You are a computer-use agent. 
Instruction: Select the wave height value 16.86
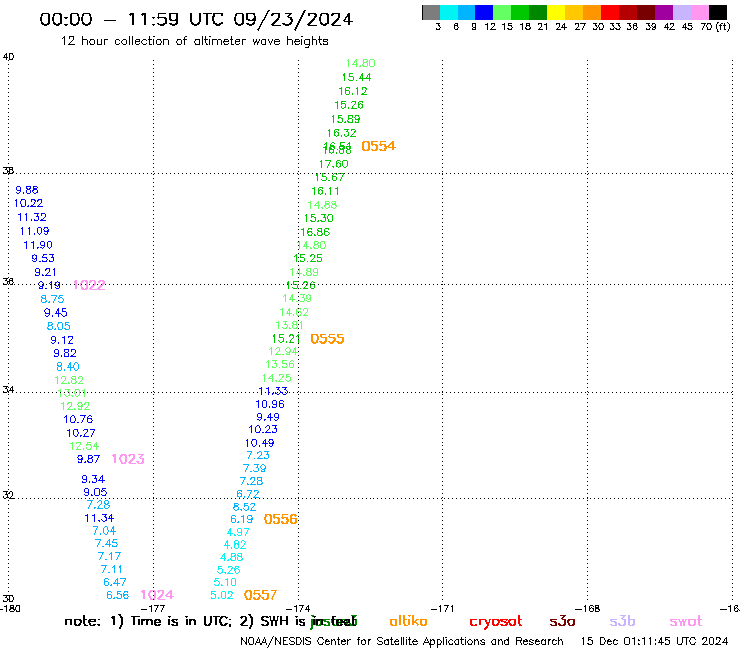pos(315,232)
